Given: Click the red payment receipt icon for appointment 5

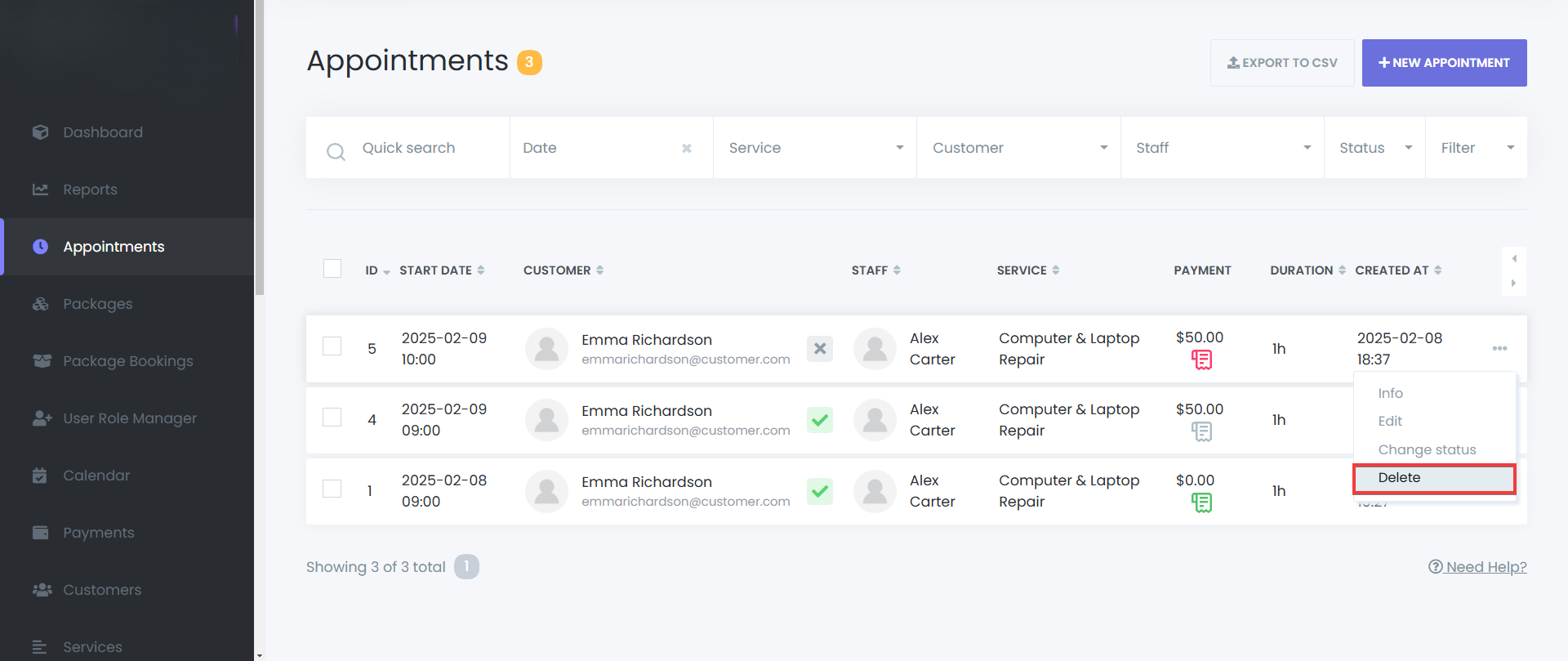Looking at the screenshot, I should pos(1201,360).
